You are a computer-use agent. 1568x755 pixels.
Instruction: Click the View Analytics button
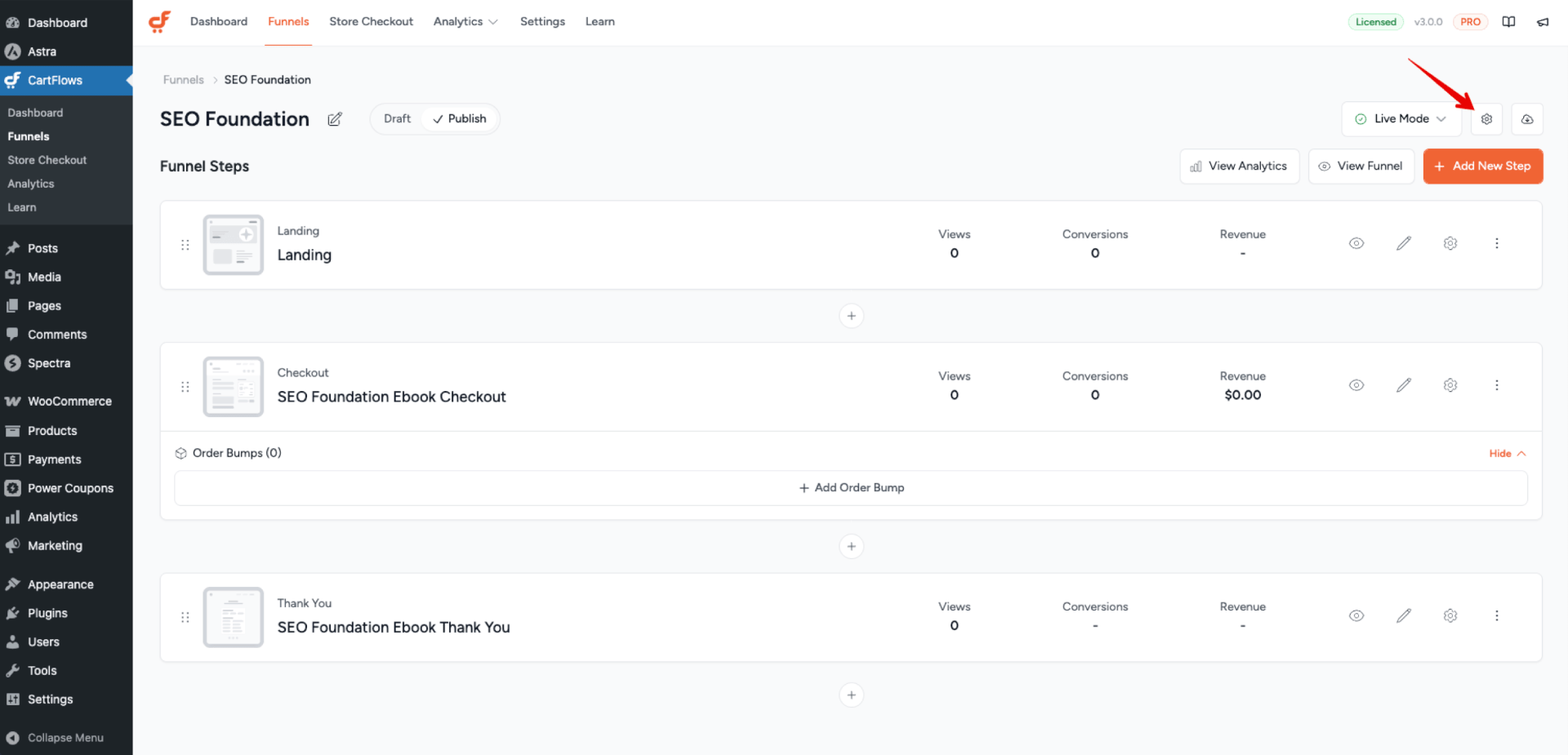(x=1239, y=167)
